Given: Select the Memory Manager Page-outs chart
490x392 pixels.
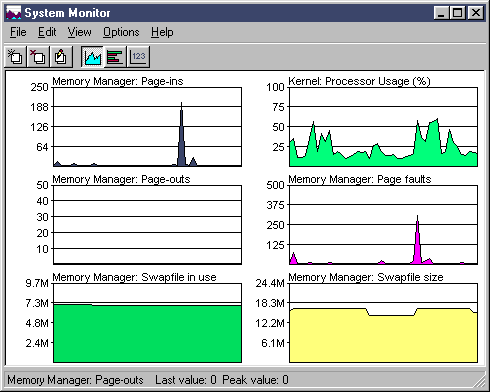Looking at the screenshot, I should (147, 225).
